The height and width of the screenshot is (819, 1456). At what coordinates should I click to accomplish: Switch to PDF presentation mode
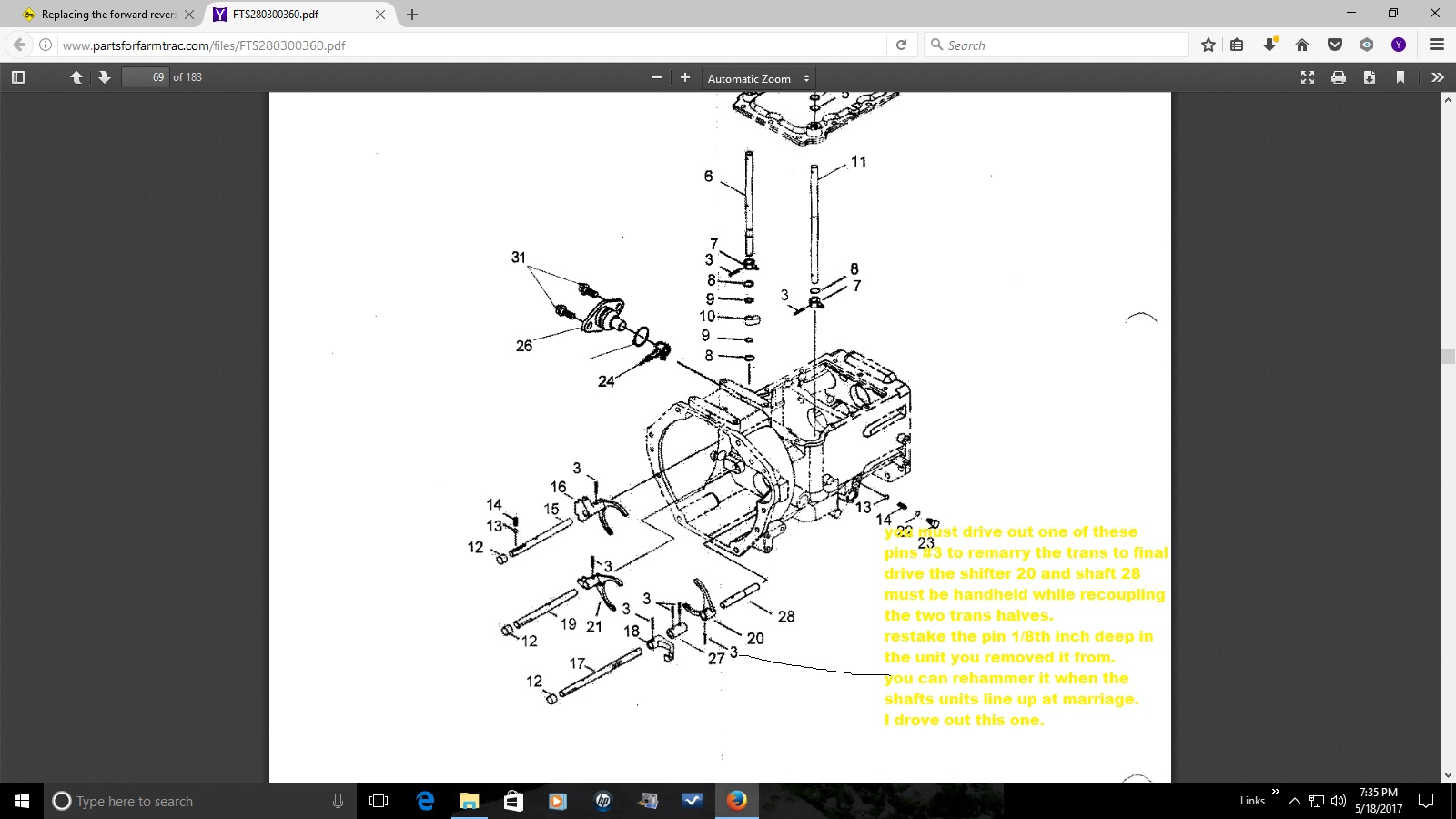(1308, 77)
